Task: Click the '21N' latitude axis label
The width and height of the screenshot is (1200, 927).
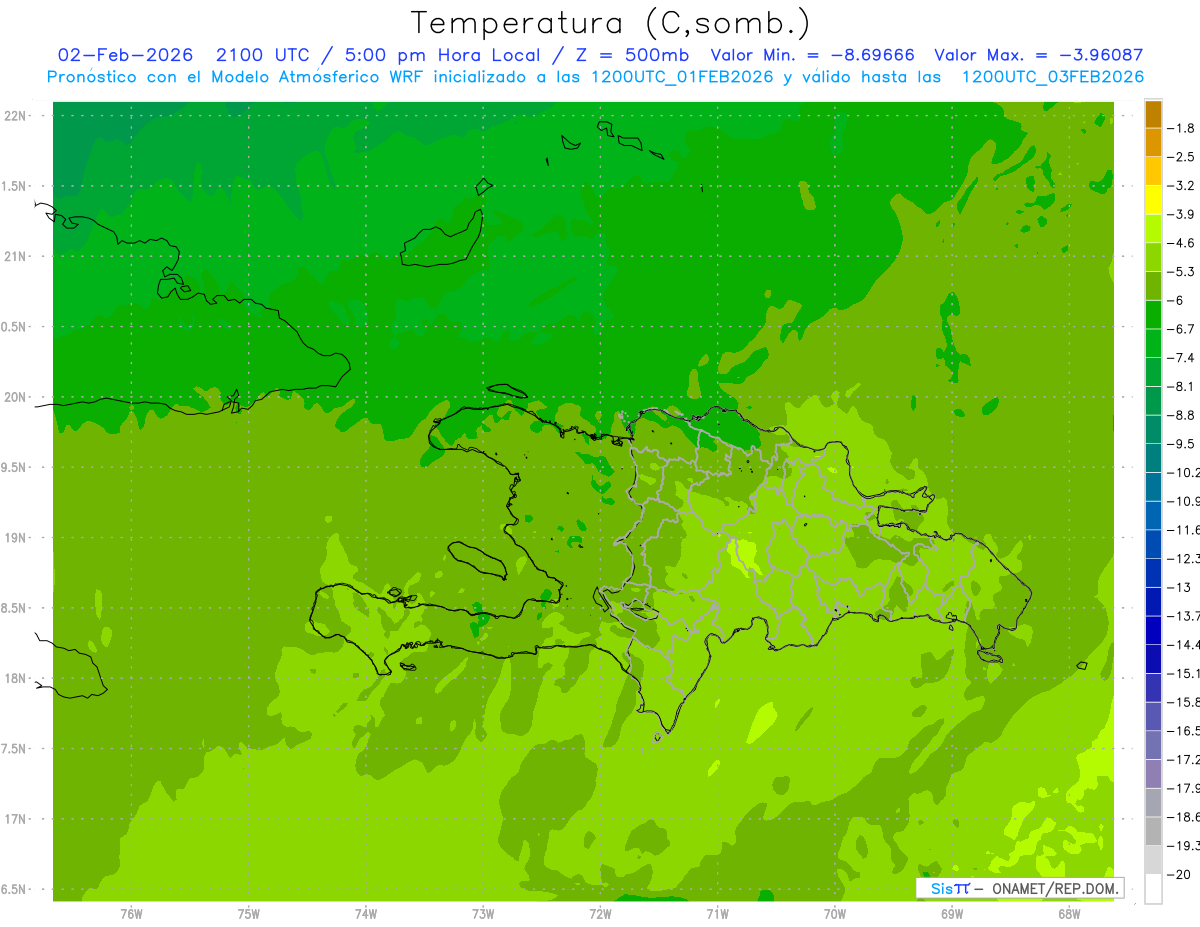Action: point(15,256)
